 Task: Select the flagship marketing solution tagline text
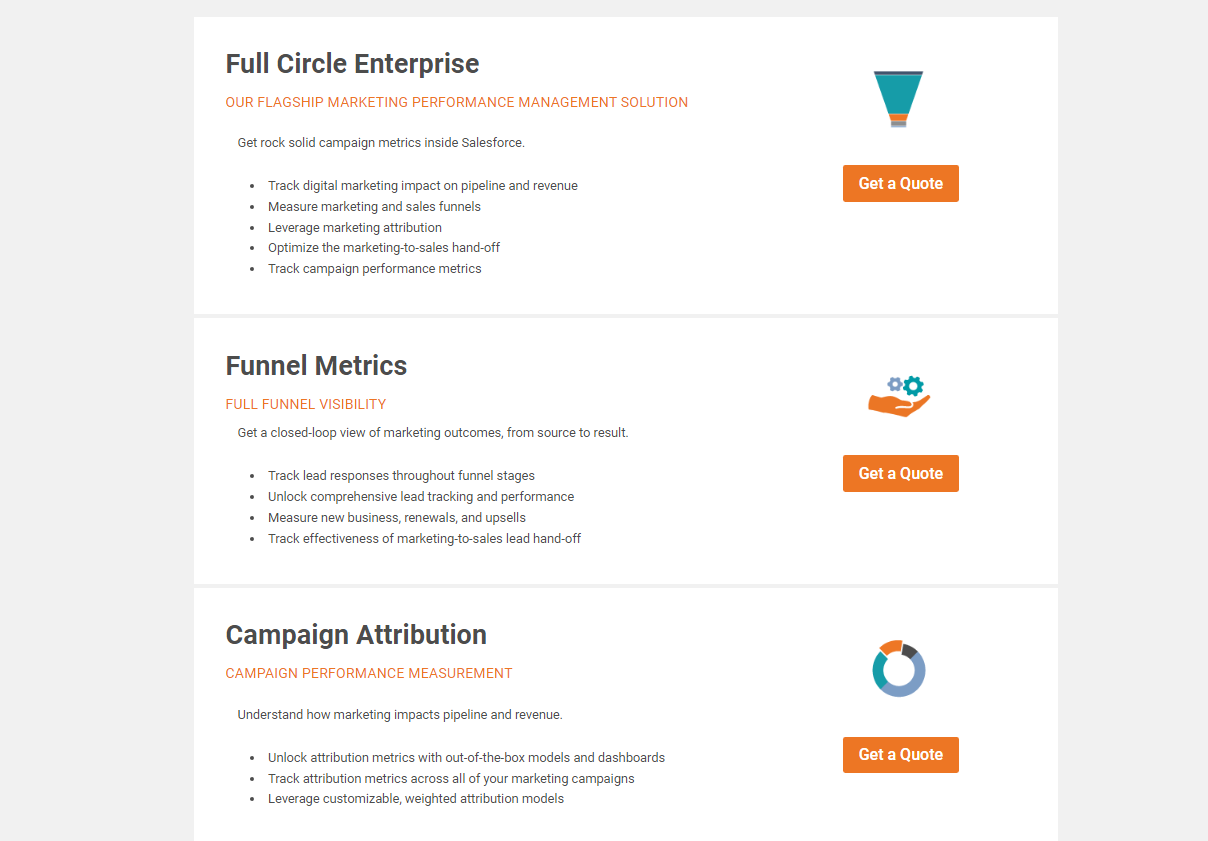(x=456, y=102)
